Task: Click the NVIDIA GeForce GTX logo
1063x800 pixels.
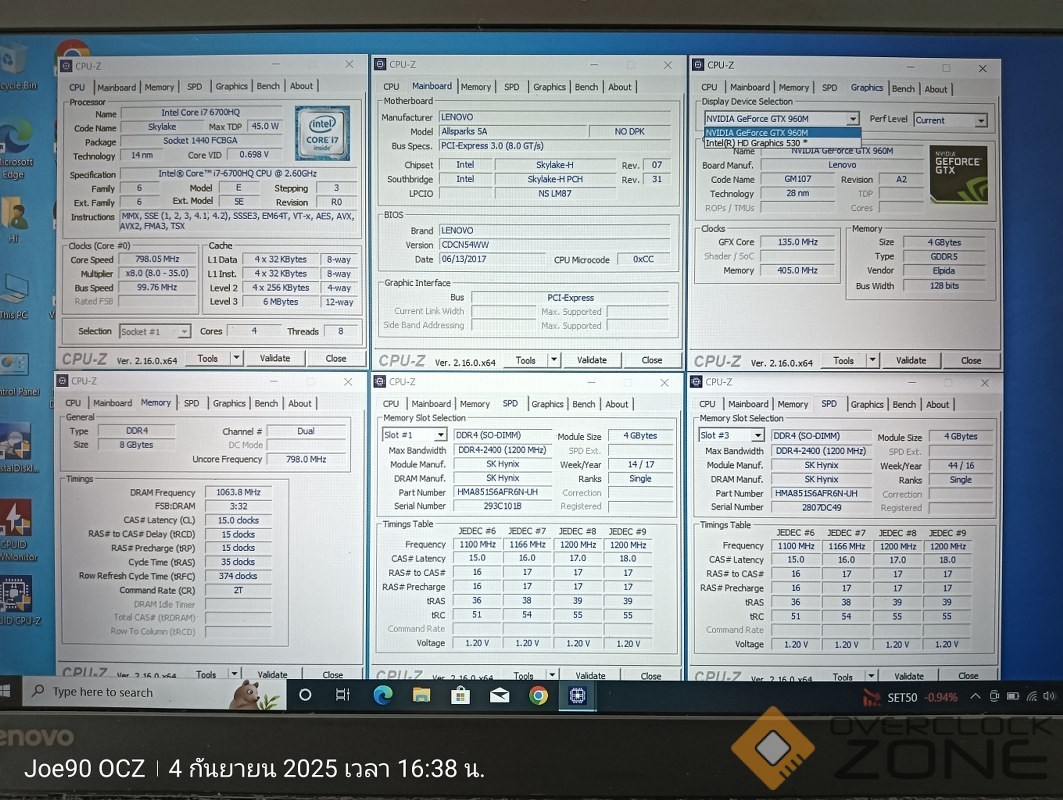Action: pos(958,174)
